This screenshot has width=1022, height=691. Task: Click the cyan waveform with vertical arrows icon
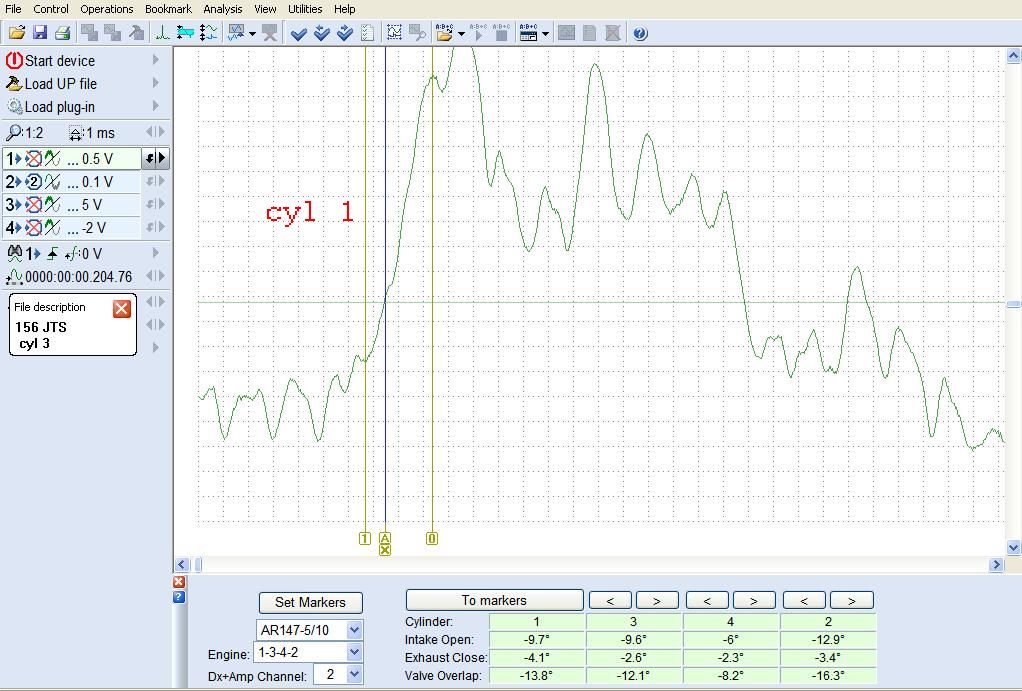click(x=185, y=33)
